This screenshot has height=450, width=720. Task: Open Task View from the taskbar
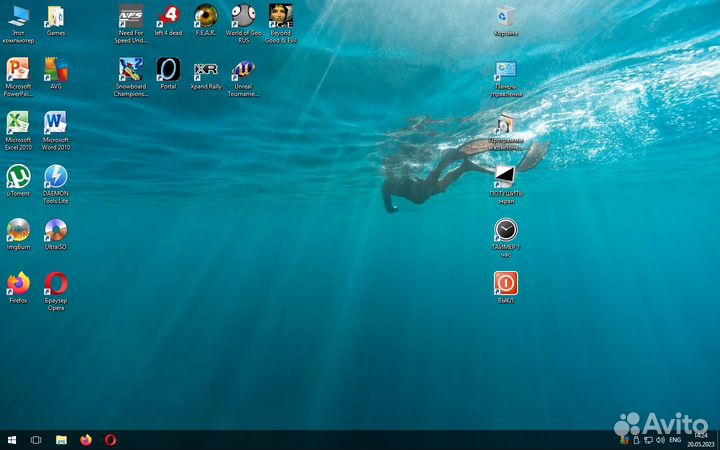[x=36, y=440]
